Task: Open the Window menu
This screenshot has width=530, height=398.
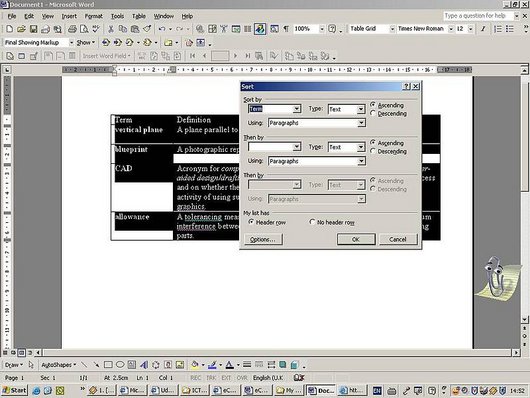Action: tap(164, 16)
